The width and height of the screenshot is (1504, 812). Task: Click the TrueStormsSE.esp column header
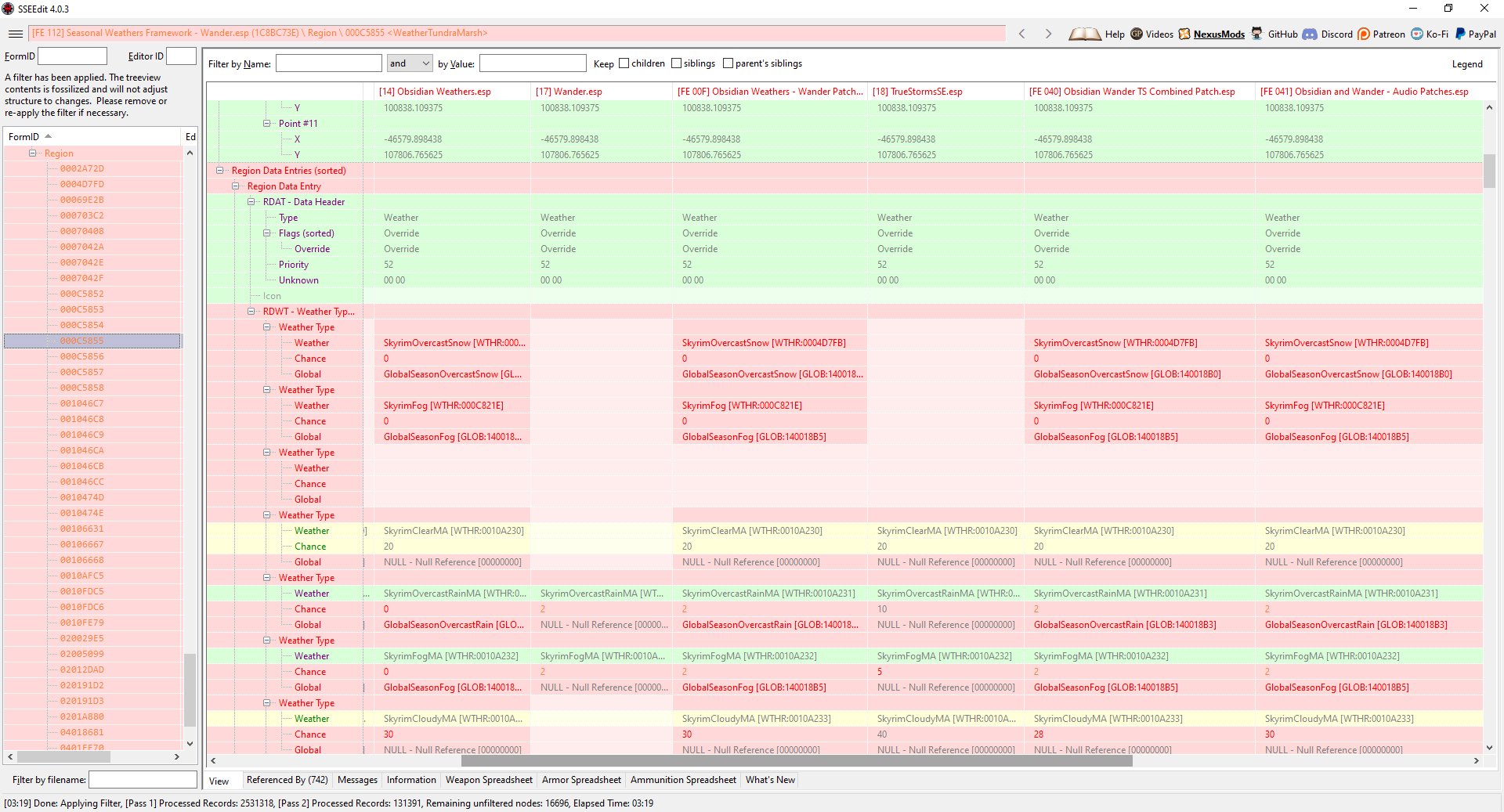pos(945,92)
